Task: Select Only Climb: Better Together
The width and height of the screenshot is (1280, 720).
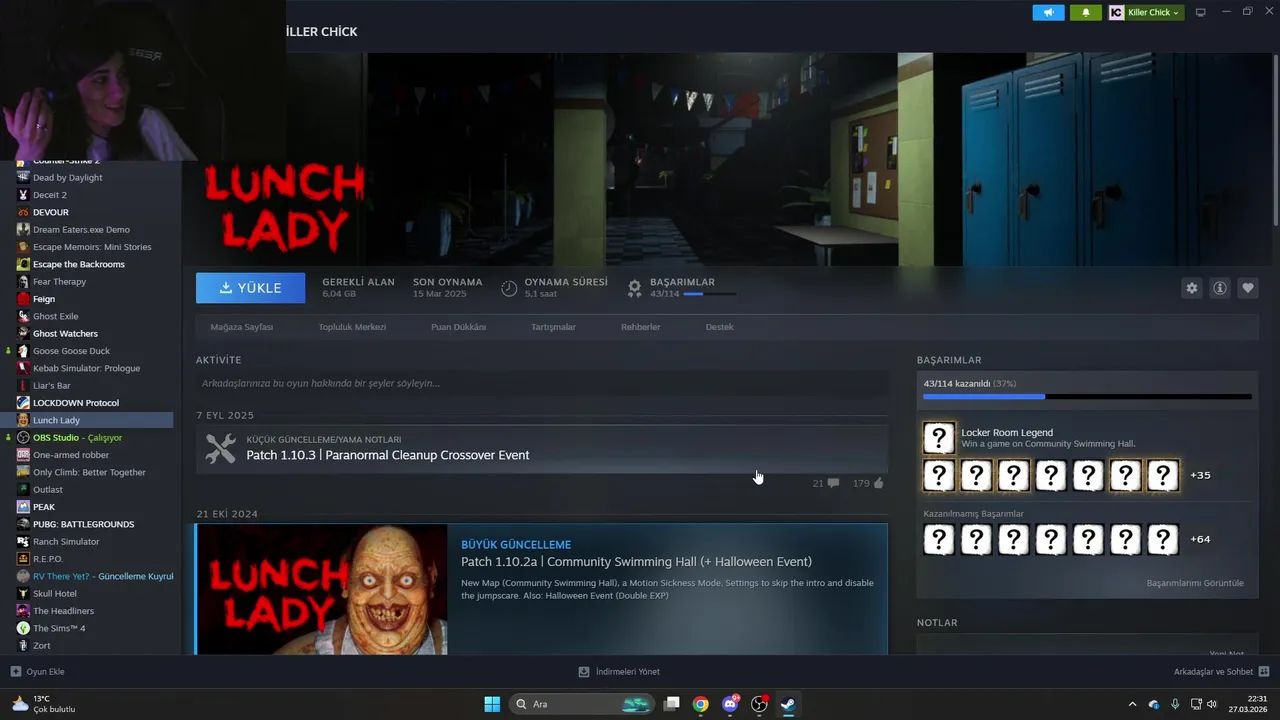Action: click(x=90, y=472)
